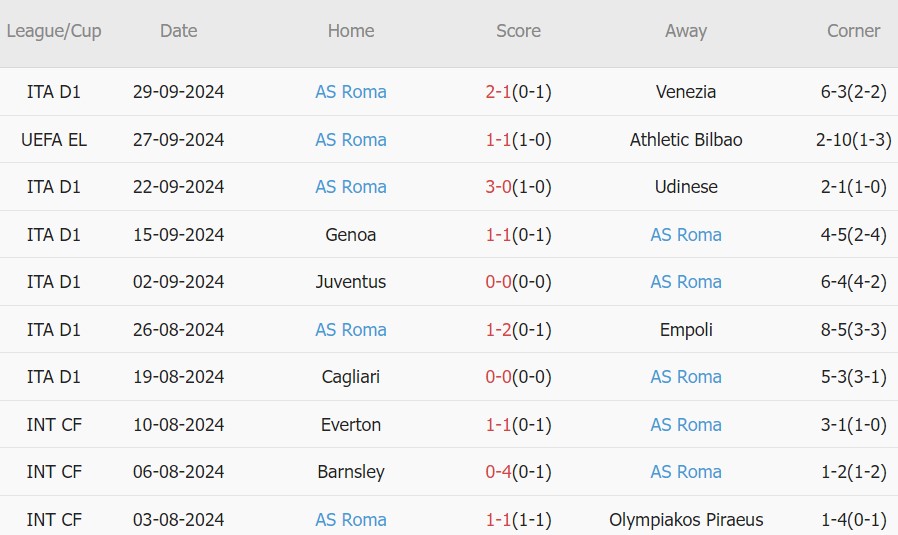Click the UEFA EL league label

tap(54, 140)
